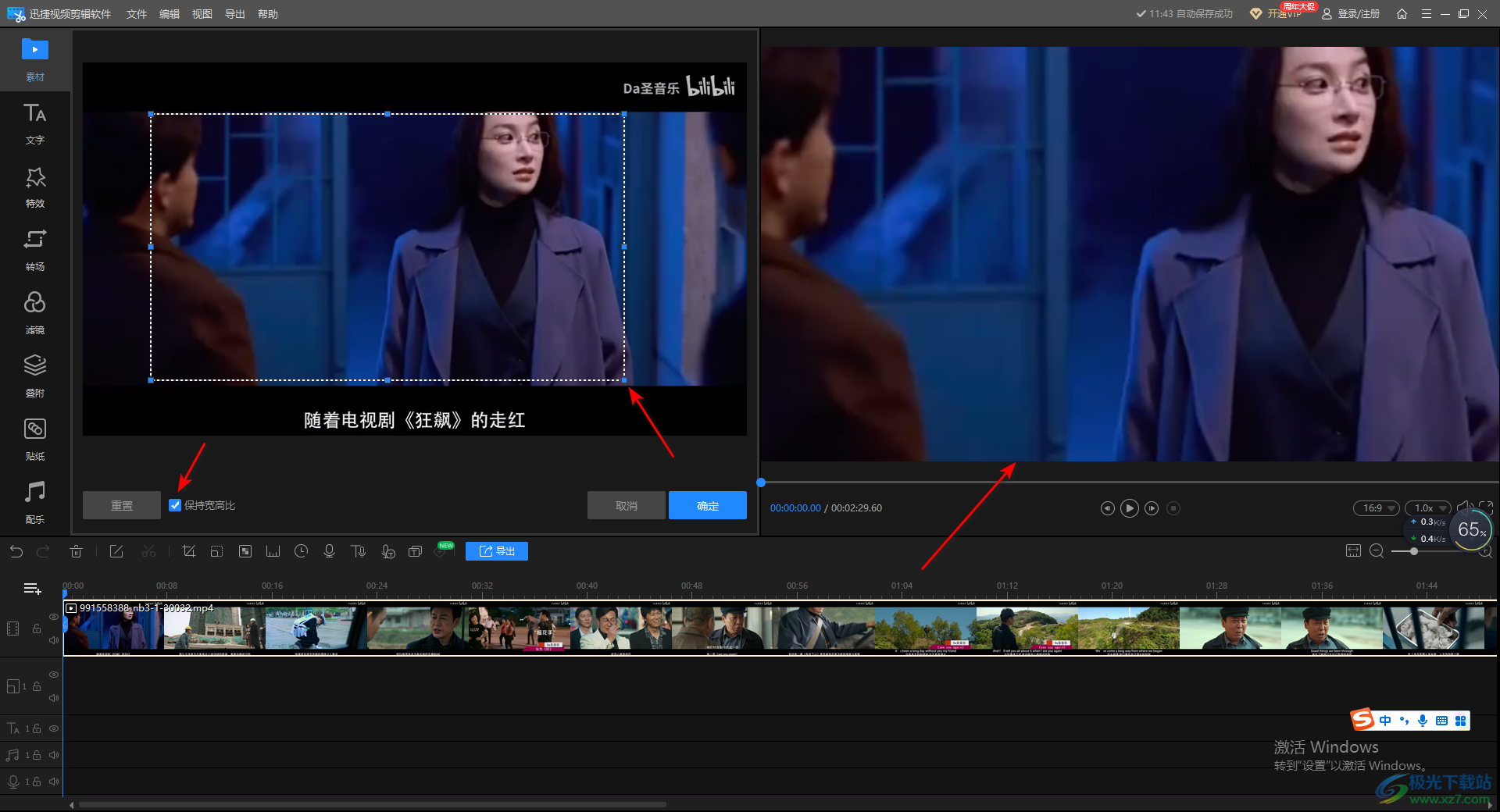
Task: Undo the last action
Action: (x=16, y=551)
